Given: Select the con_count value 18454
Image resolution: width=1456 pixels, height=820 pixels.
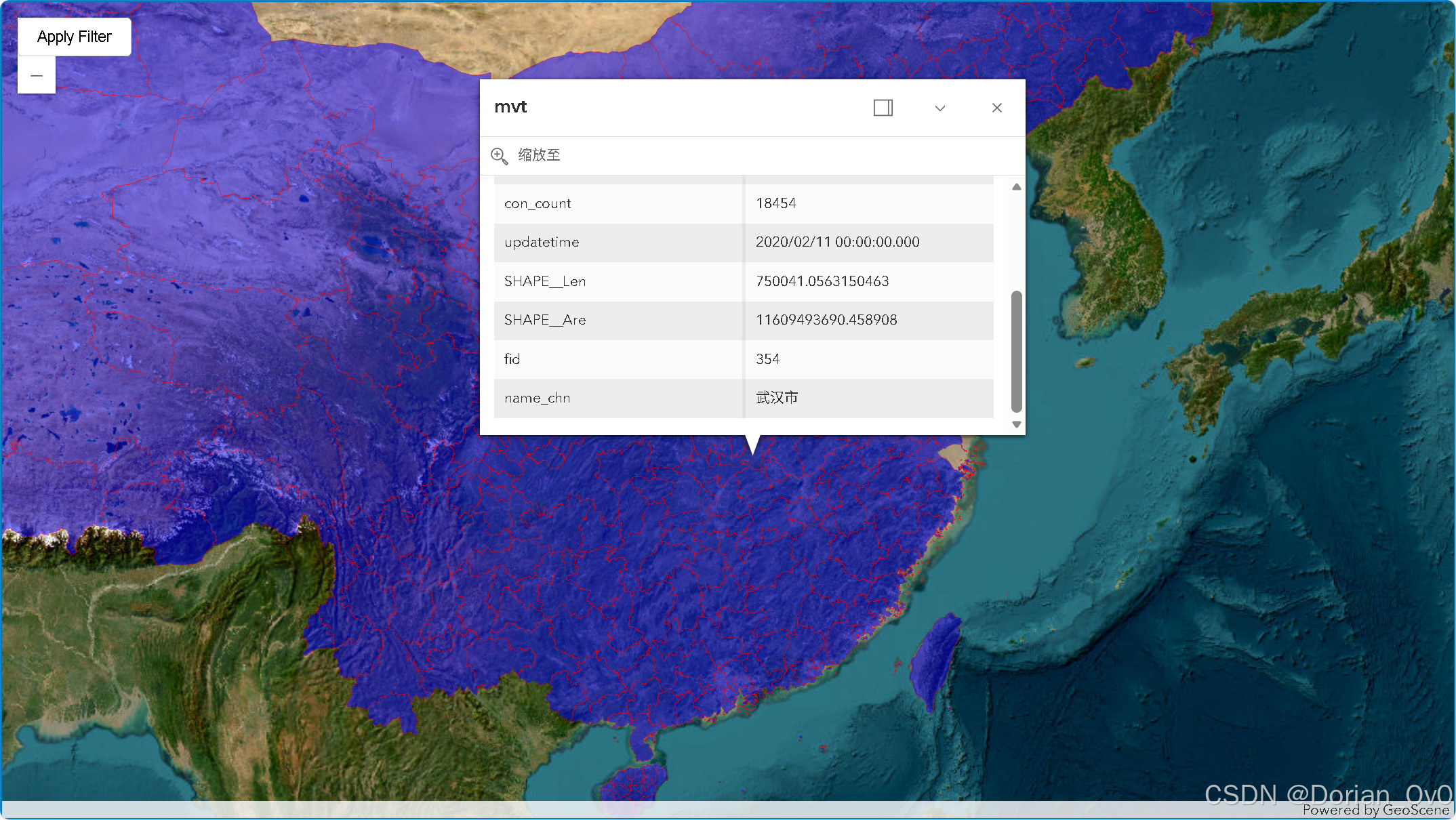Looking at the screenshot, I should click(775, 203).
